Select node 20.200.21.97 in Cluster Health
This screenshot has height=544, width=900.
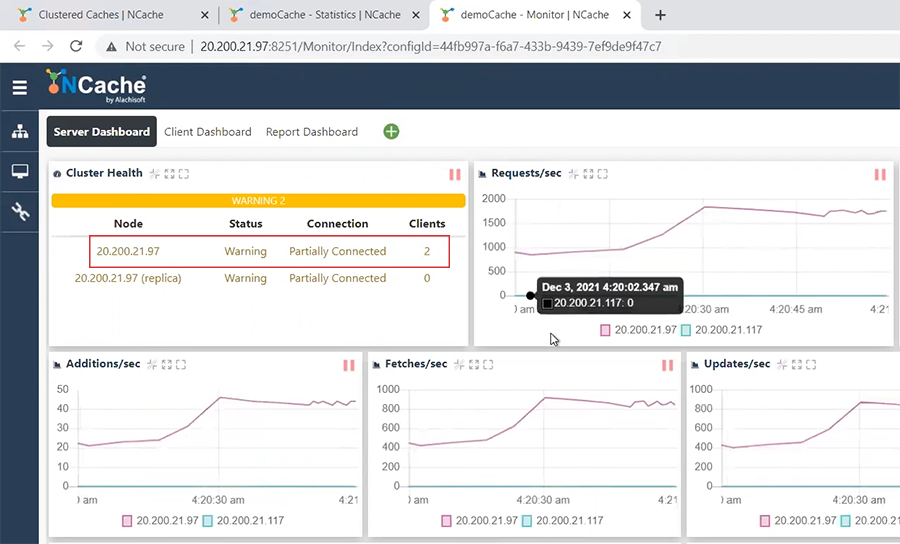[128, 251]
